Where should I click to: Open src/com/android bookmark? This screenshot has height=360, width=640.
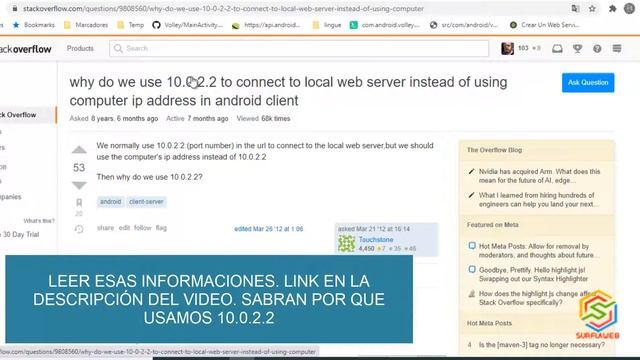(x=464, y=25)
